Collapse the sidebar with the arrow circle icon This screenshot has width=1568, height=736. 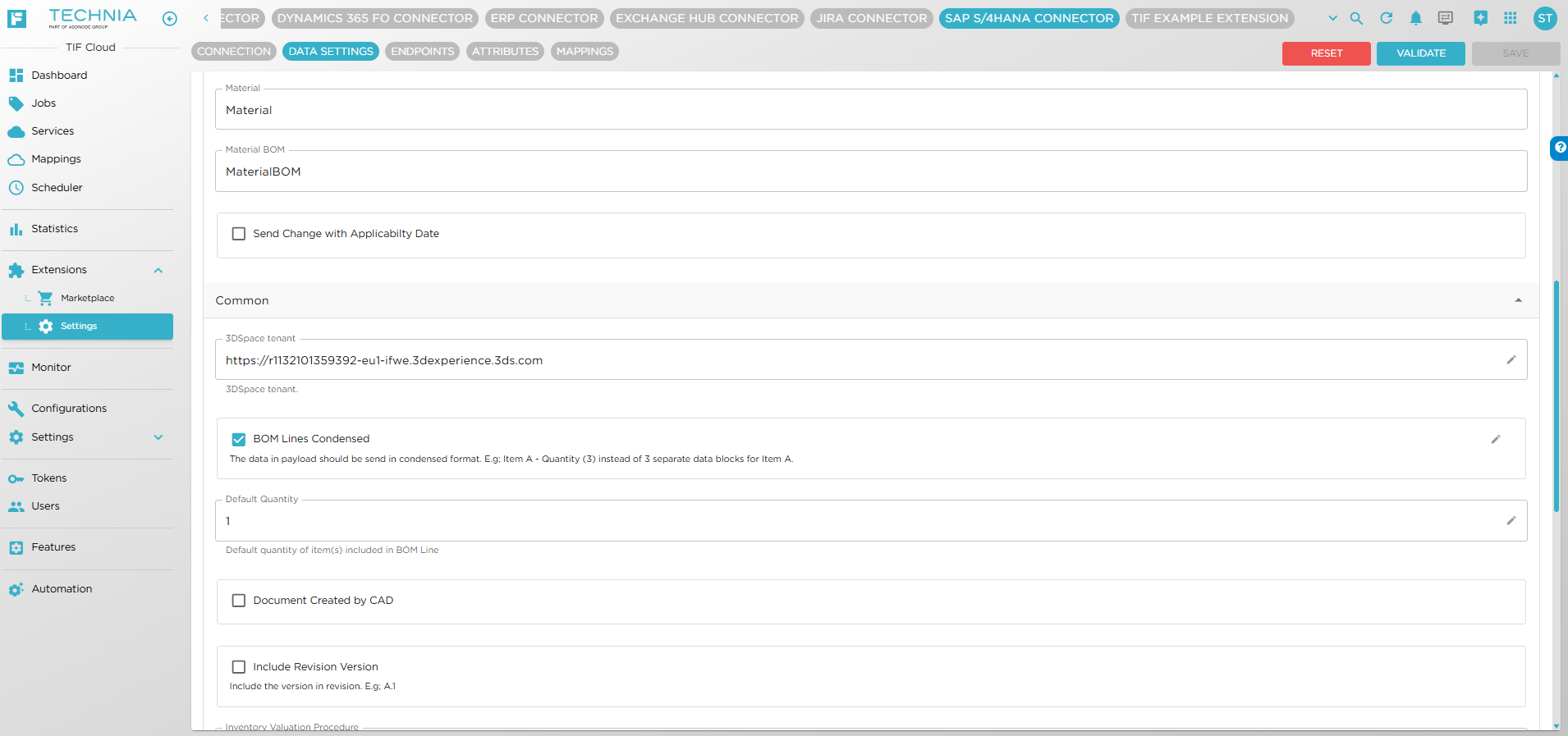pos(170,19)
